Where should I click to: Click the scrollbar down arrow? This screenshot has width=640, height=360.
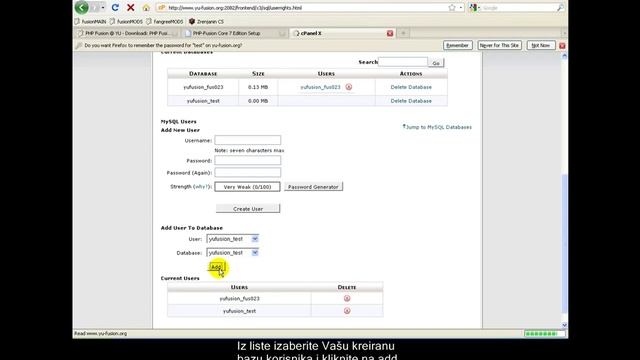pos(564,325)
